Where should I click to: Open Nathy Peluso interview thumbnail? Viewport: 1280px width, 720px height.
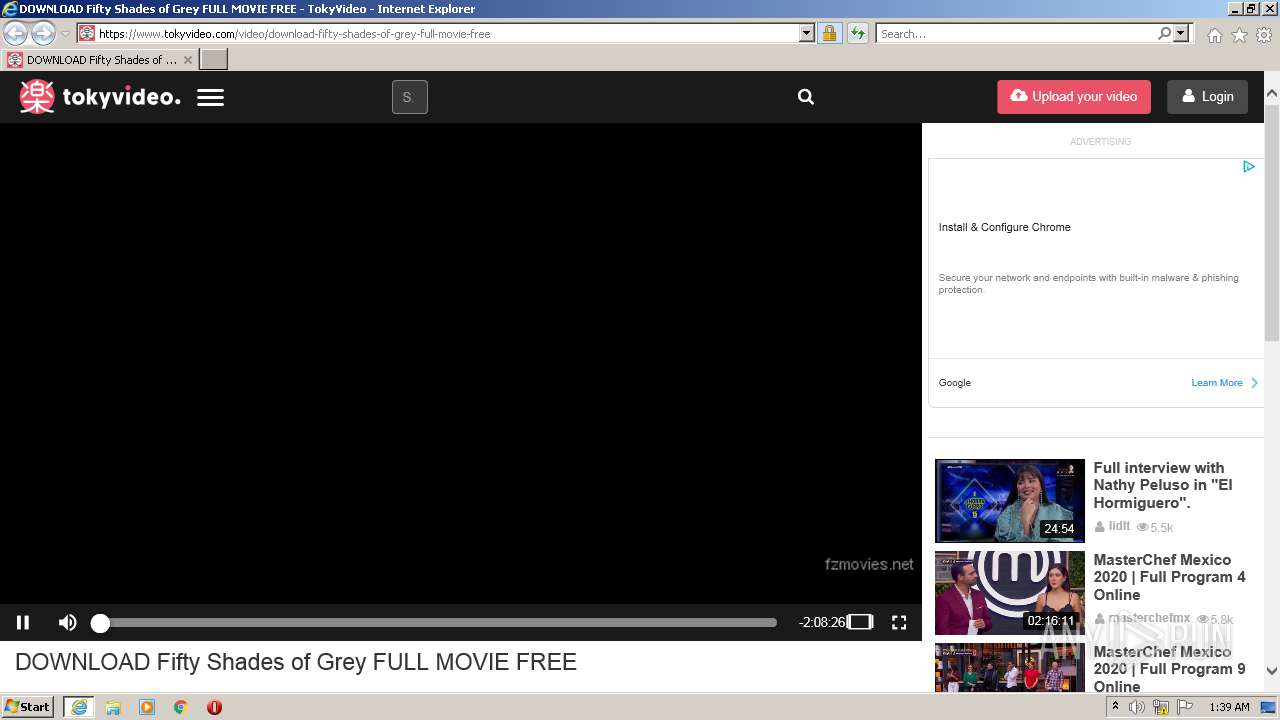pos(1009,501)
